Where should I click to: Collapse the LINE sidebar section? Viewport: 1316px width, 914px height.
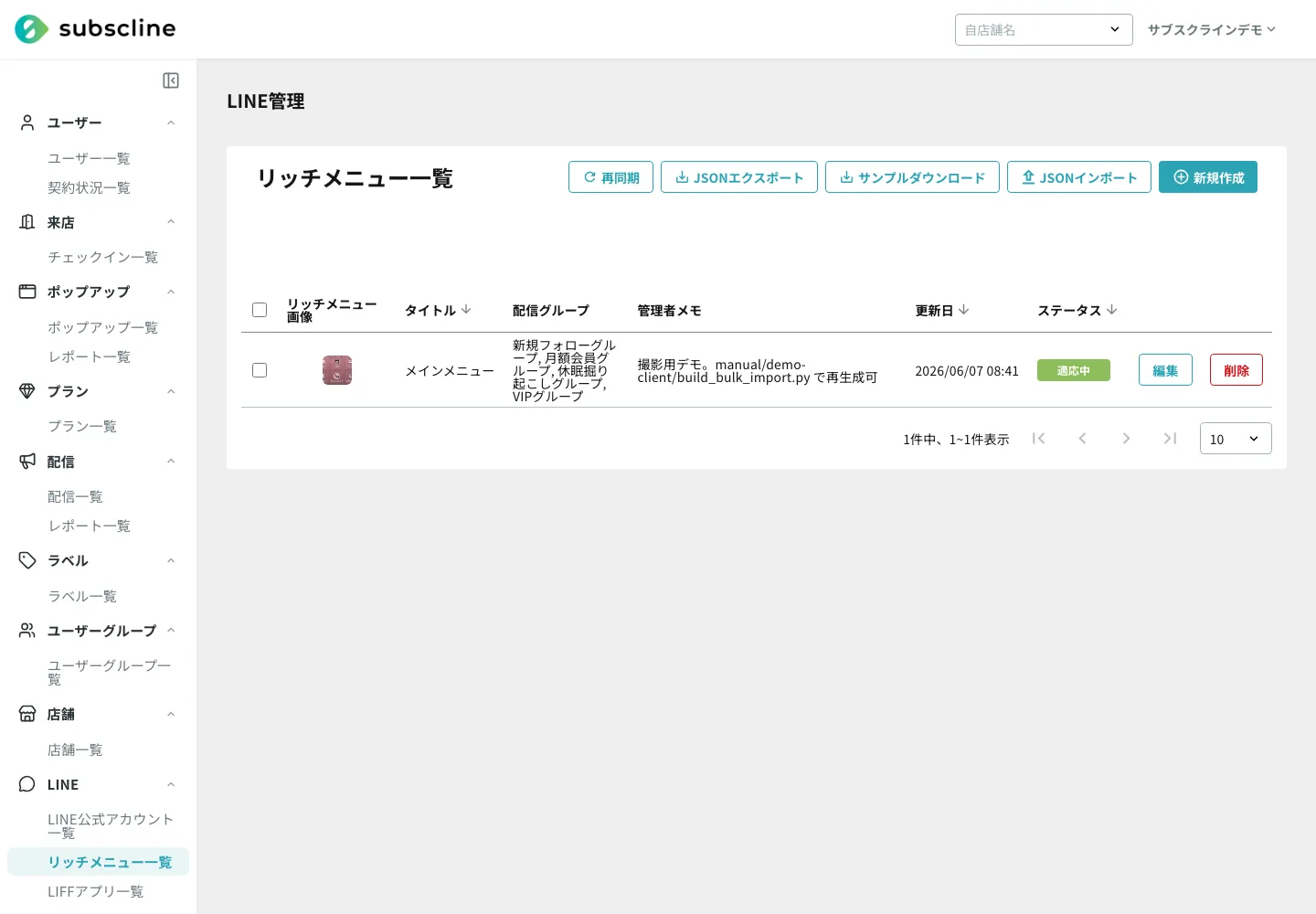[x=171, y=784]
